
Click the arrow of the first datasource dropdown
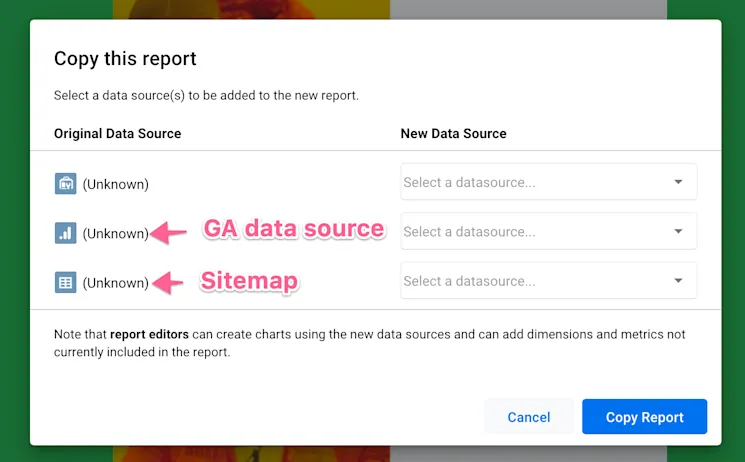pos(678,182)
